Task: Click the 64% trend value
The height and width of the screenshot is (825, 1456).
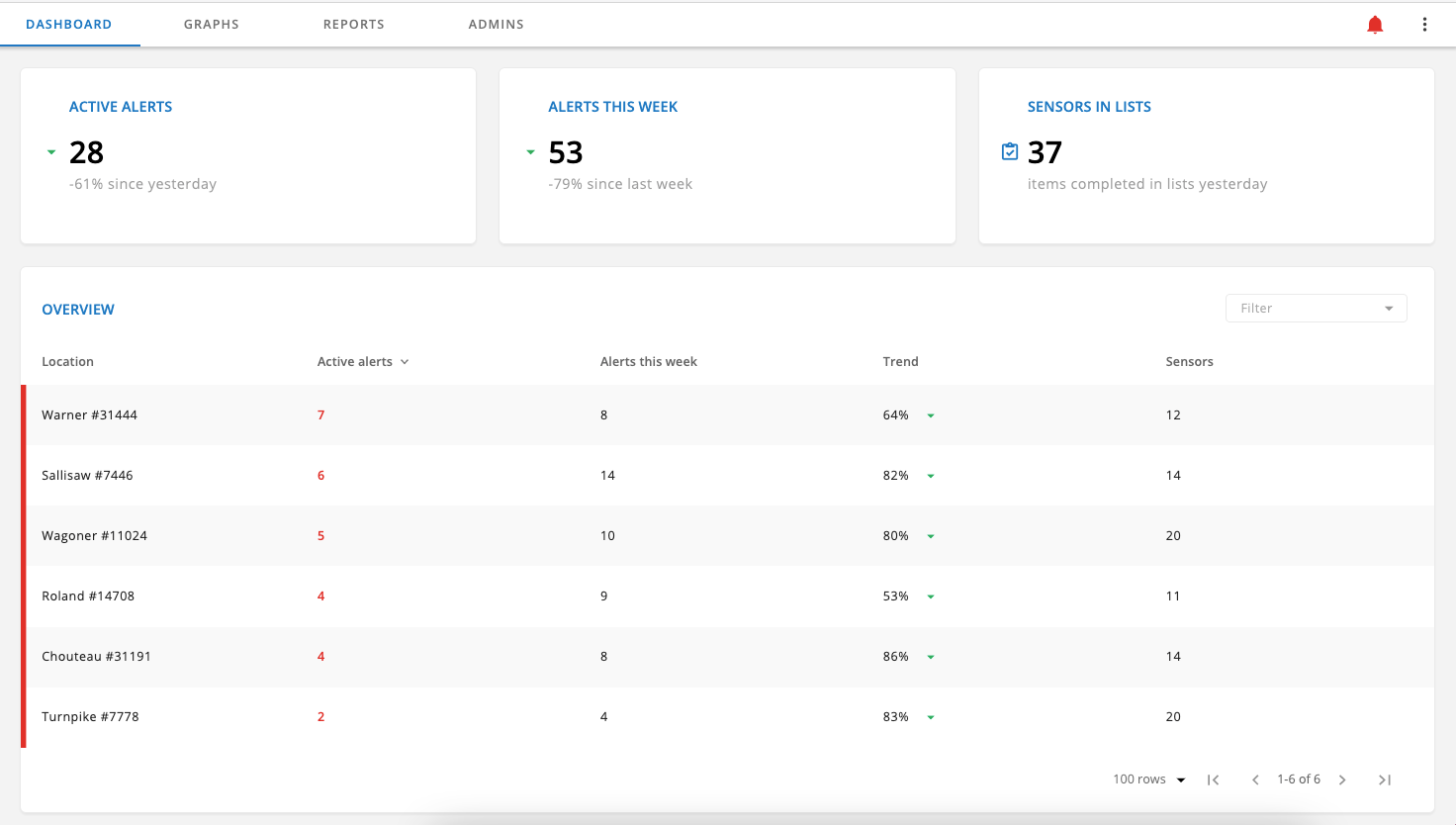Action: pos(896,414)
